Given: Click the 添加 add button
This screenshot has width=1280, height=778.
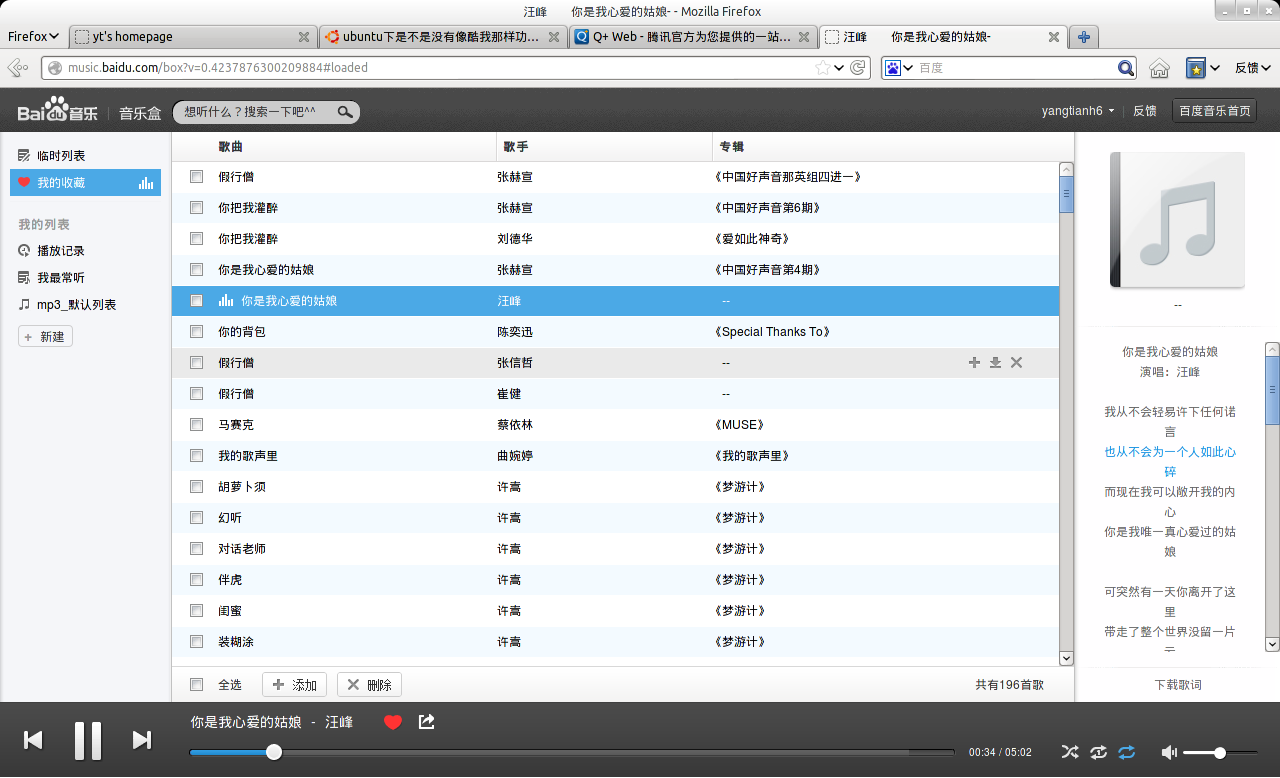Looking at the screenshot, I should (x=294, y=684).
